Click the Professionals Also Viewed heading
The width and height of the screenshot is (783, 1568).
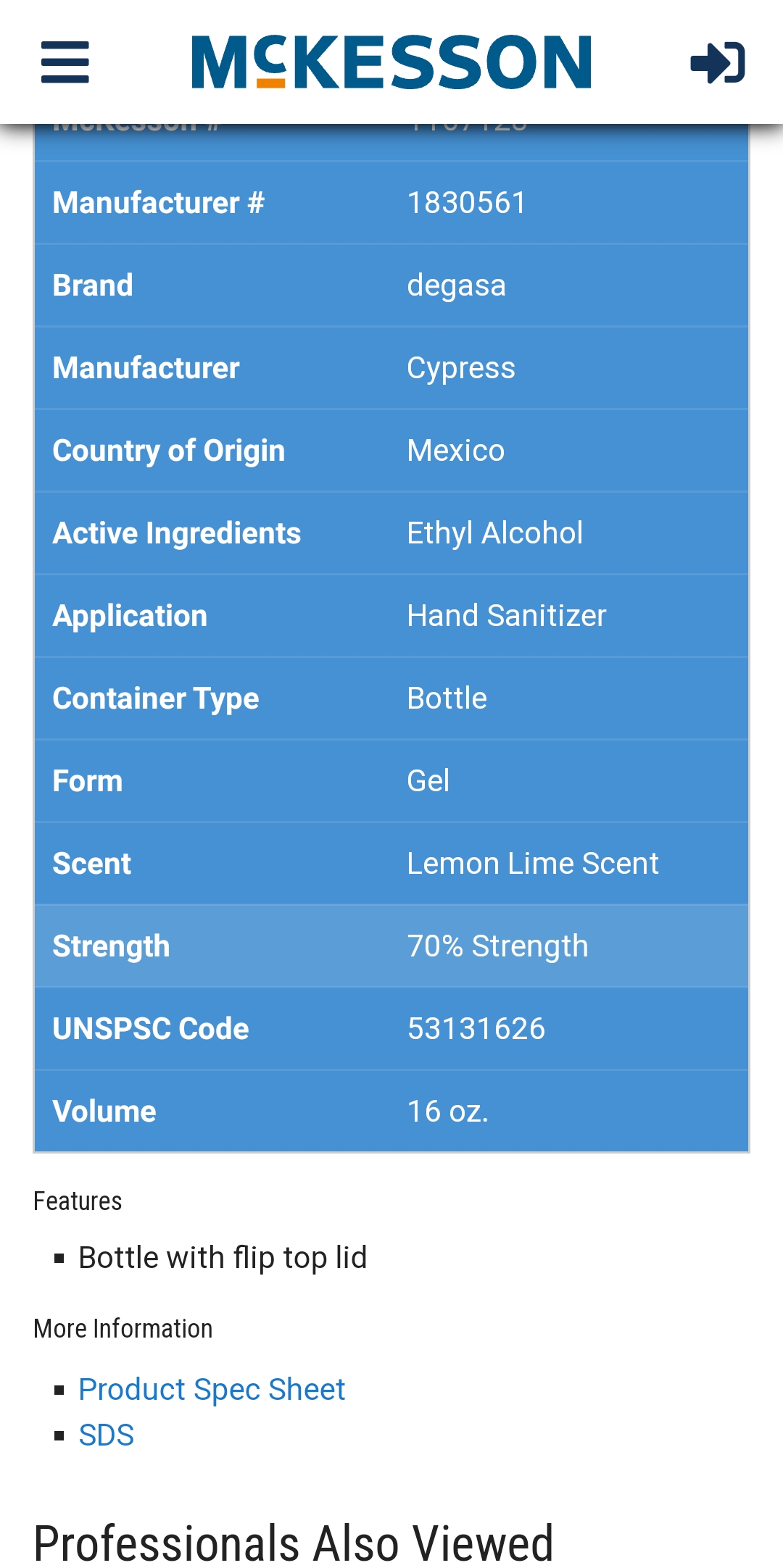tap(294, 1543)
